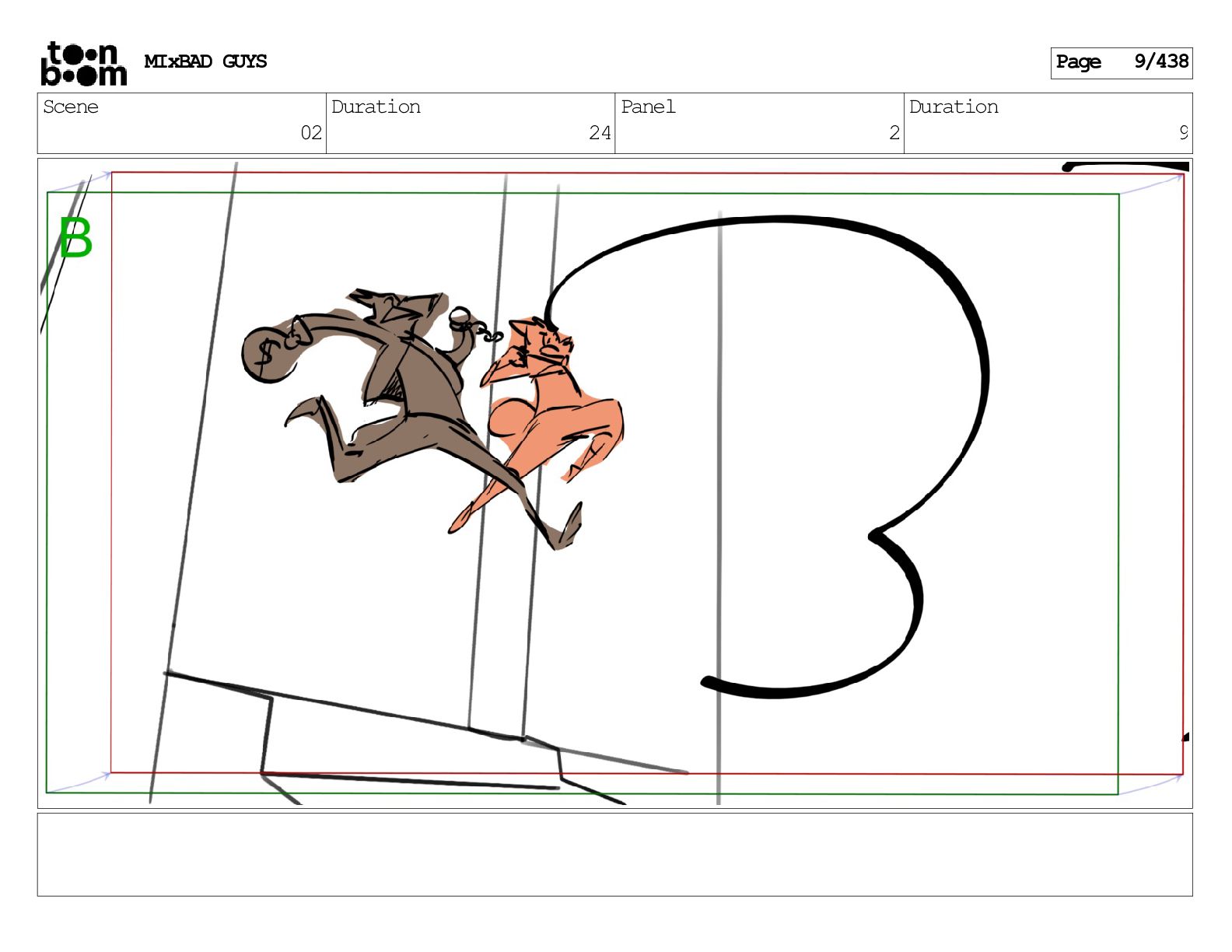Click the panel number '2'
The width and height of the screenshot is (1232, 952).
pos(894,133)
